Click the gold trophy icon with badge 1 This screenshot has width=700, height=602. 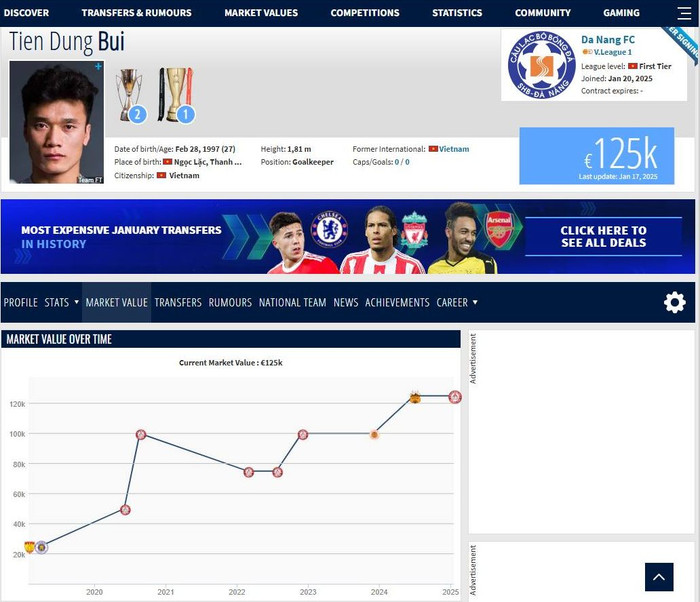(176, 95)
